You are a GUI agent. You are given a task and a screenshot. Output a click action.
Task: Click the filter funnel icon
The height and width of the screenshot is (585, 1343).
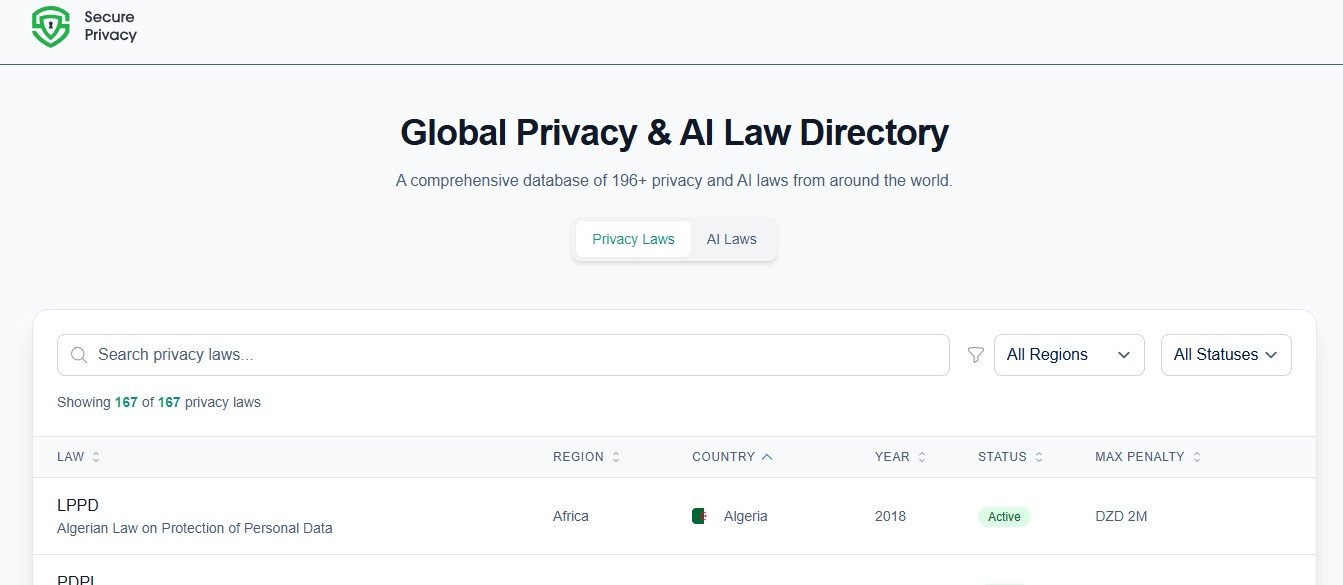pos(976,355)
